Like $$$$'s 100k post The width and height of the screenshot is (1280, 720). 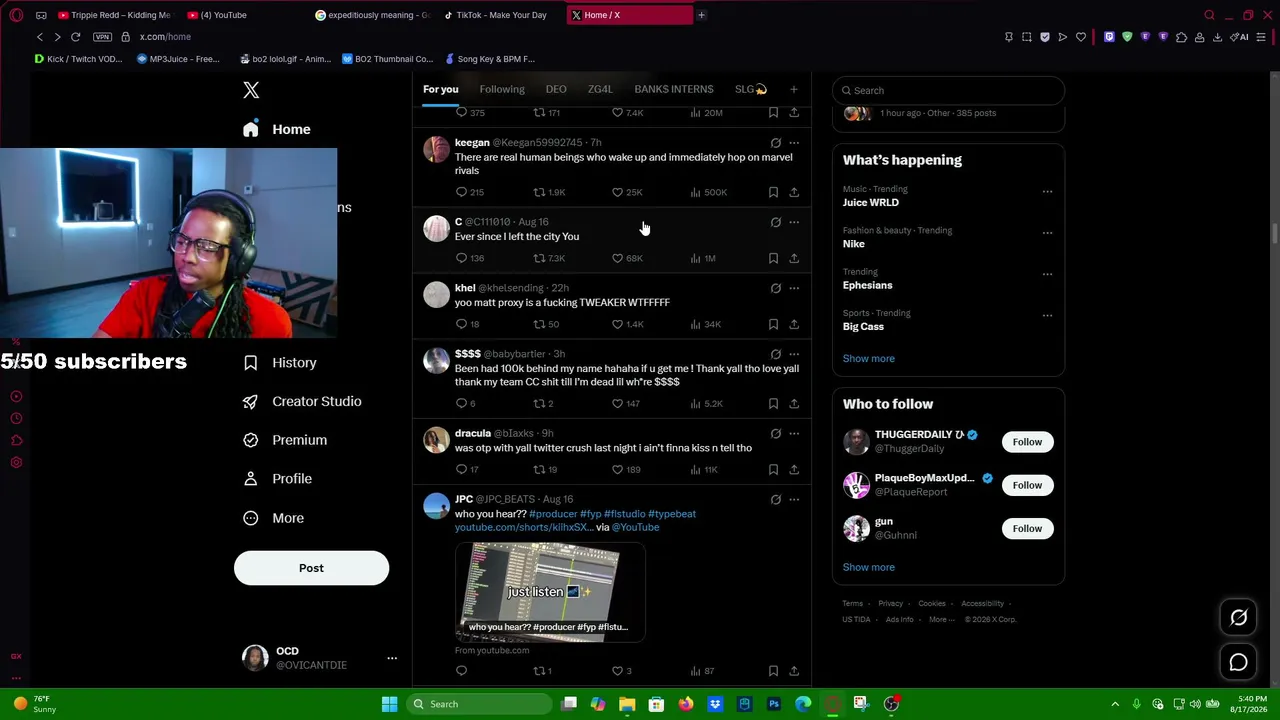point(617,404)
